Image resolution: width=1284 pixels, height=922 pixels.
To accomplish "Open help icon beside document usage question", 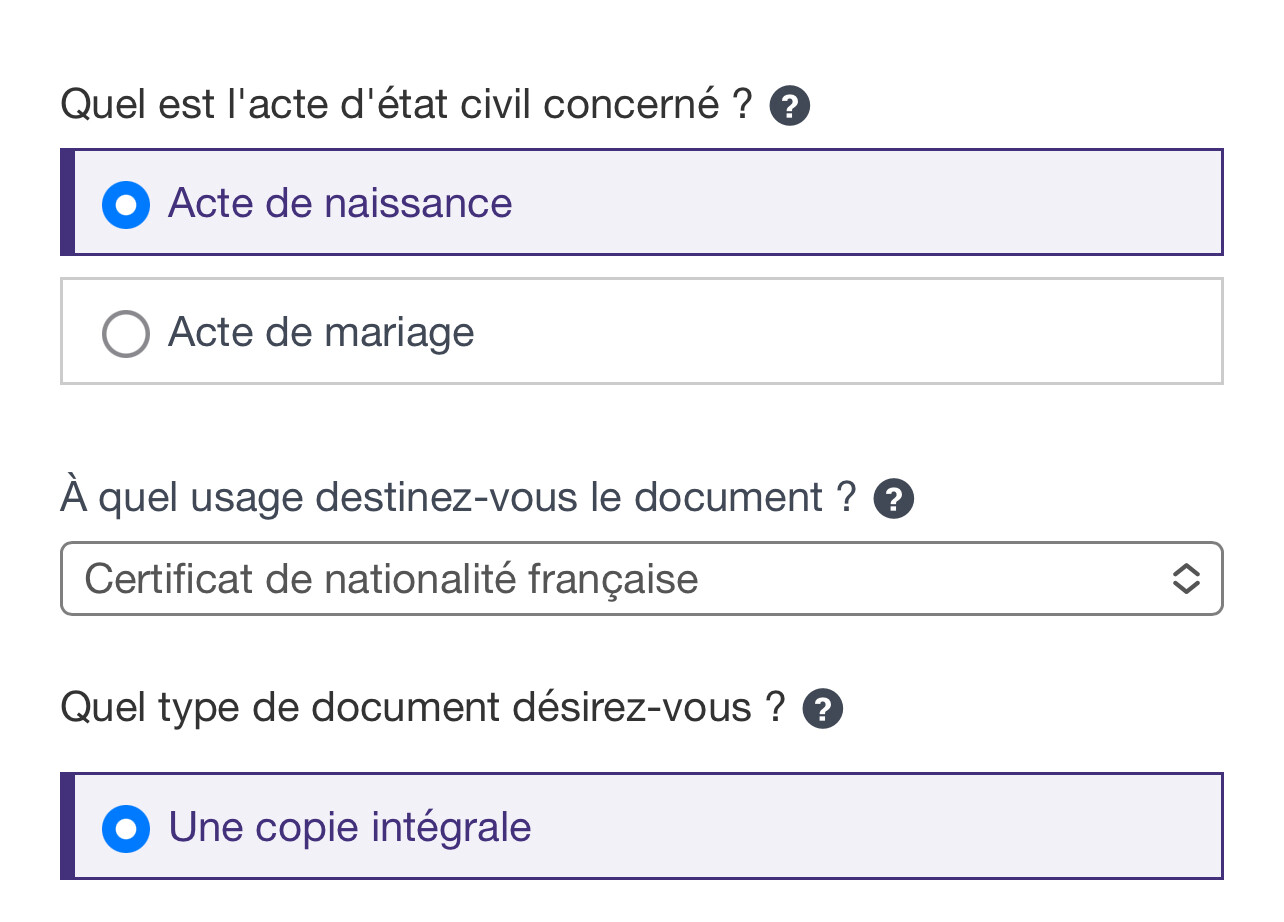I will click(893, 499).
